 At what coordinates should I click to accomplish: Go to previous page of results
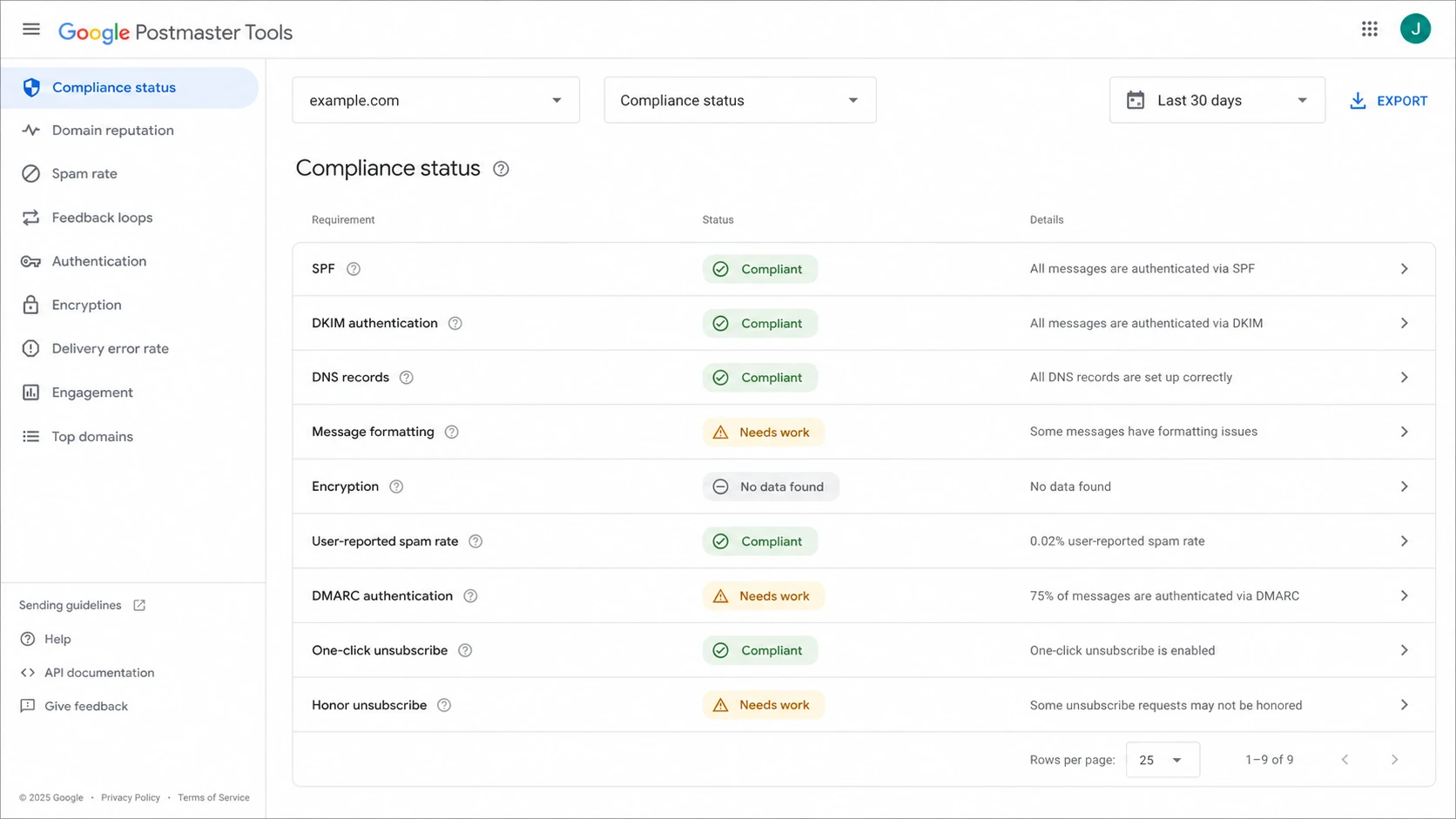click(x=1345, y=760)
